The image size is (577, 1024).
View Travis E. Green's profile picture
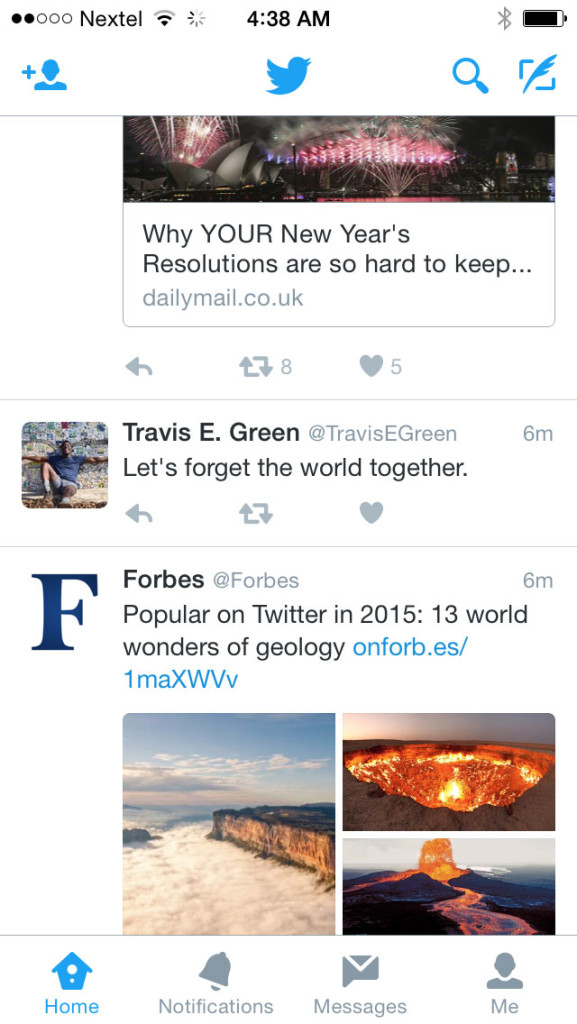click(x=65, y=464)
